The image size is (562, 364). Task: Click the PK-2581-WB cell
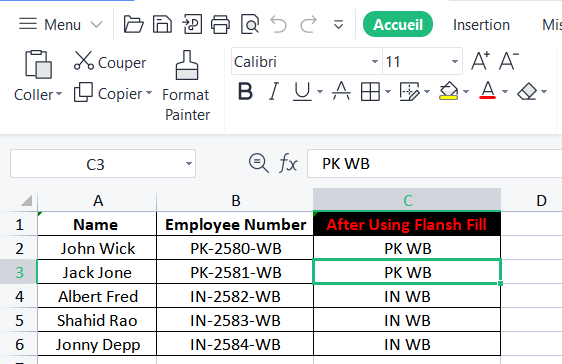click(x=235, y=272)
